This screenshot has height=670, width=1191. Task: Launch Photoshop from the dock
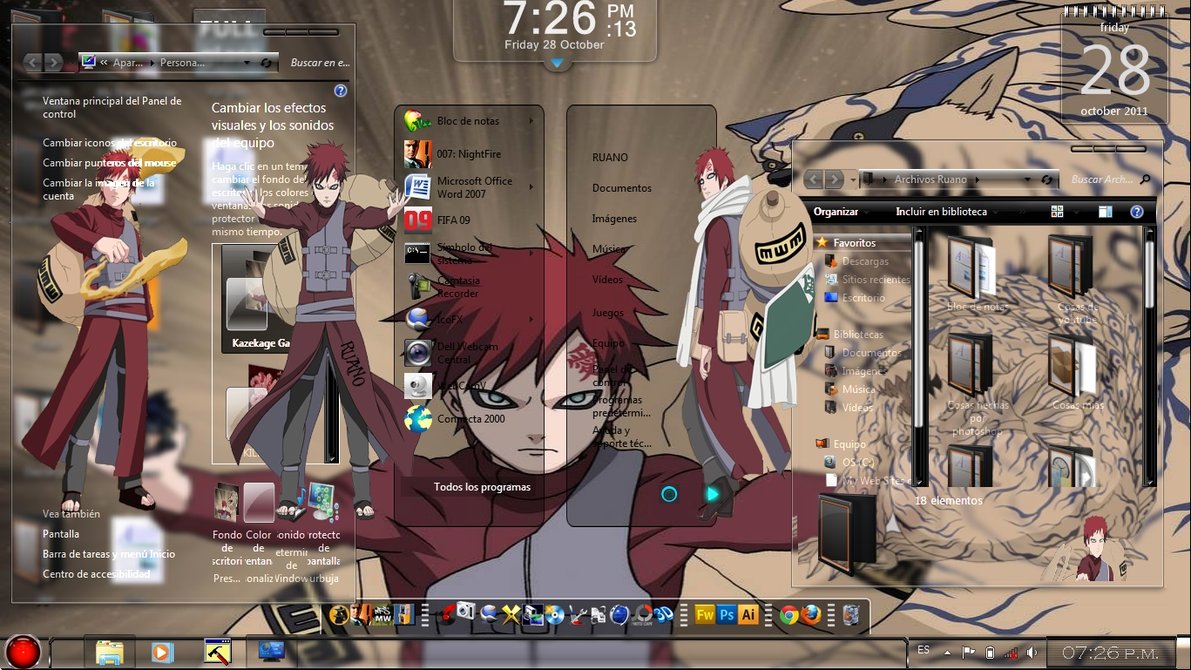(727, 615)
